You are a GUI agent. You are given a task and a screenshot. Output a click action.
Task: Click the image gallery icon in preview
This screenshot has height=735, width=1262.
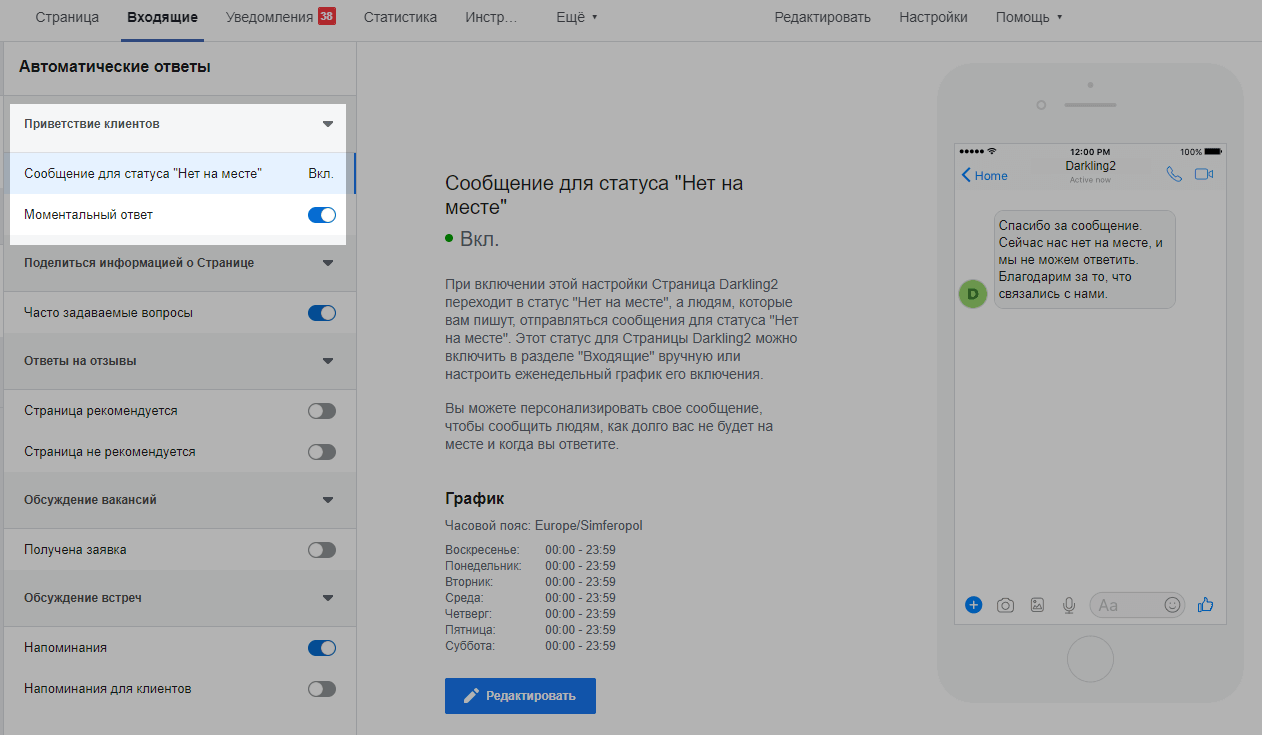[1037, 605]
